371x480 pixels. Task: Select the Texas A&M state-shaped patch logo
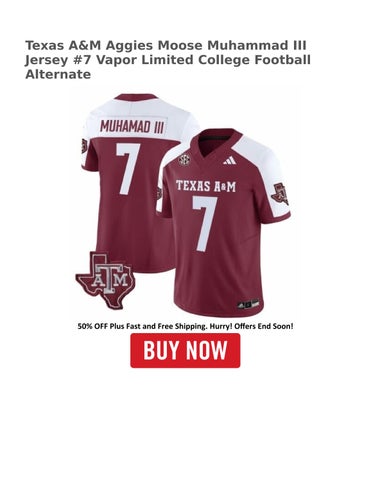coord(105,280)
